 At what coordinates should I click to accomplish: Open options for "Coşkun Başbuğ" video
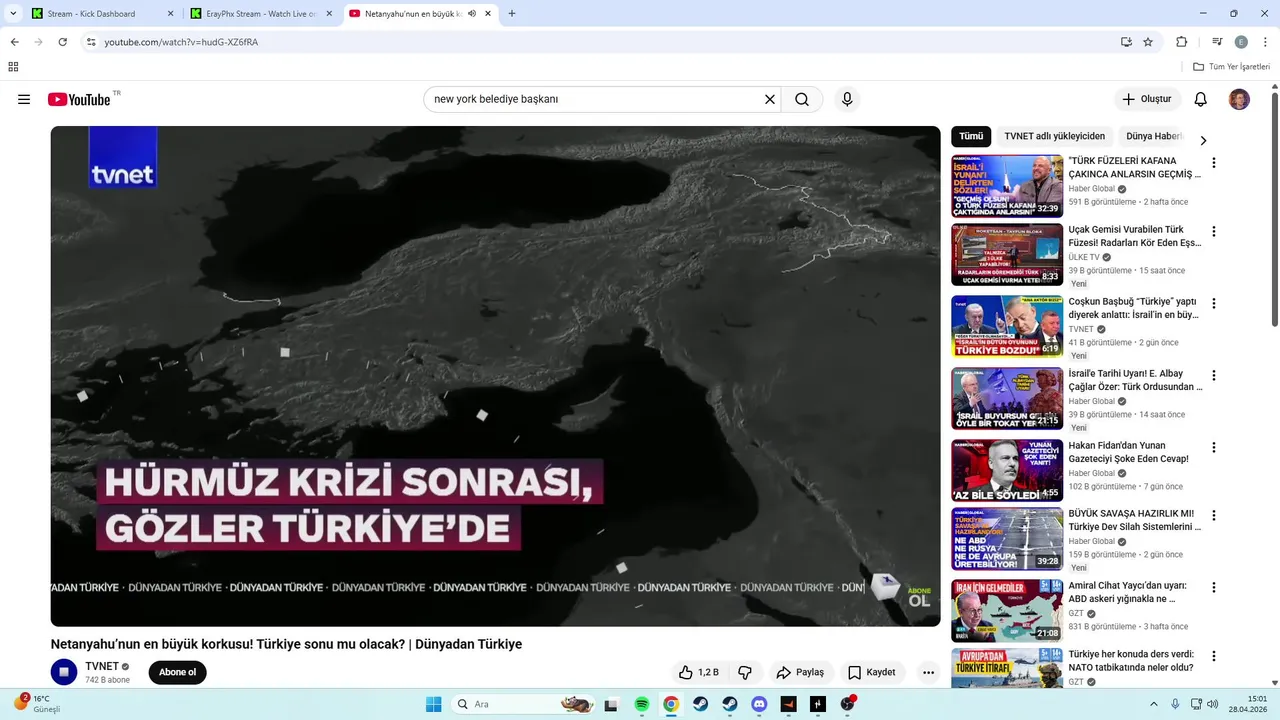pos(1214,303)
